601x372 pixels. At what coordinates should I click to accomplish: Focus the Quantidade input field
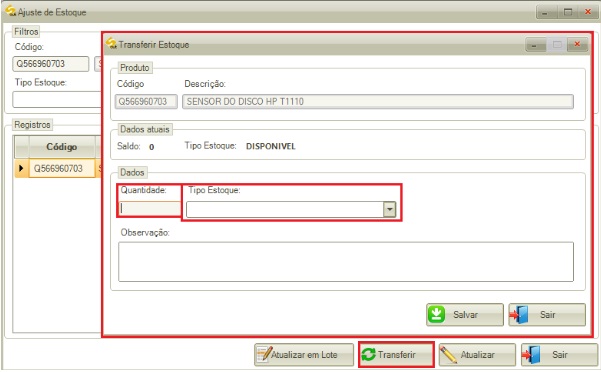coord(149,208)
